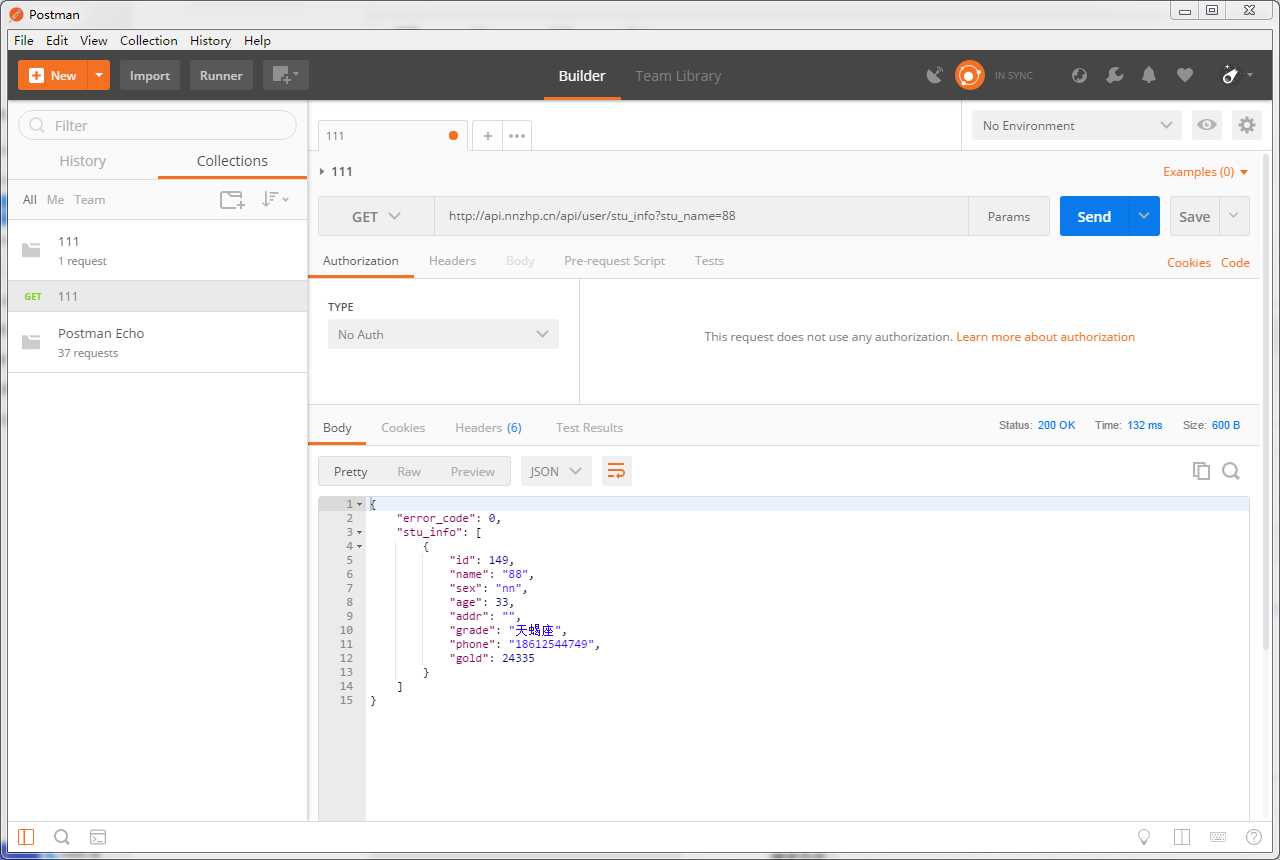The image size is (1280, 860).
Task: Open the interceptor/proxy capture icon
Action: coord(935,75)
